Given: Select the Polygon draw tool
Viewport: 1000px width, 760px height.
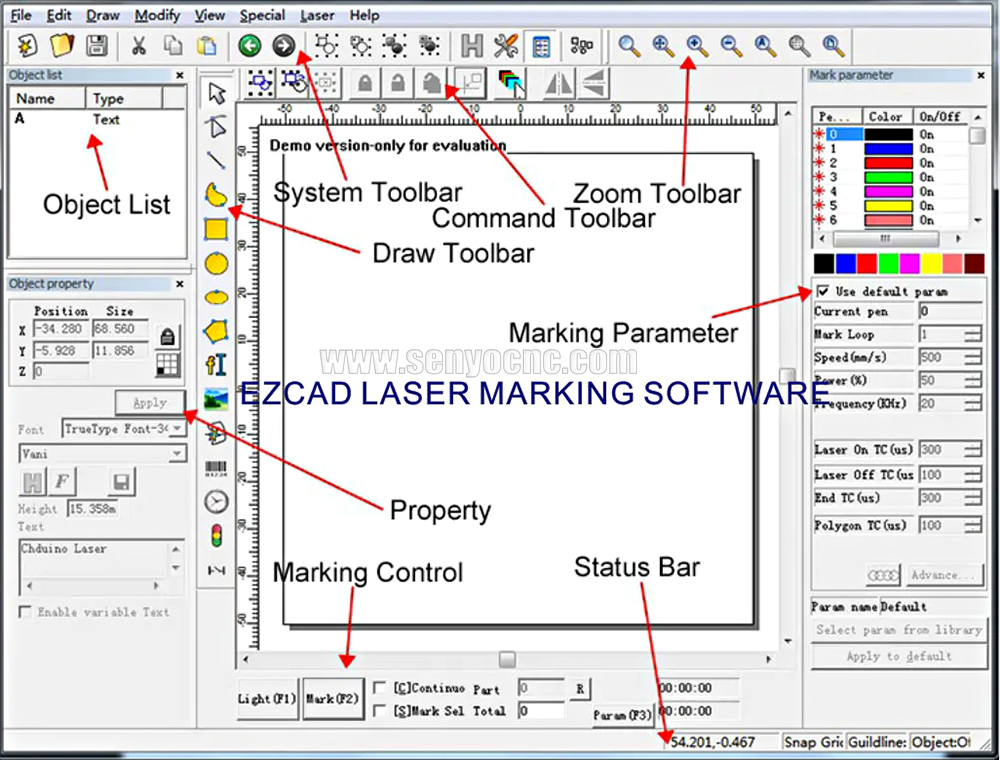Looking at the screenshot, I should pyautogui.click(x=216, y=331).
